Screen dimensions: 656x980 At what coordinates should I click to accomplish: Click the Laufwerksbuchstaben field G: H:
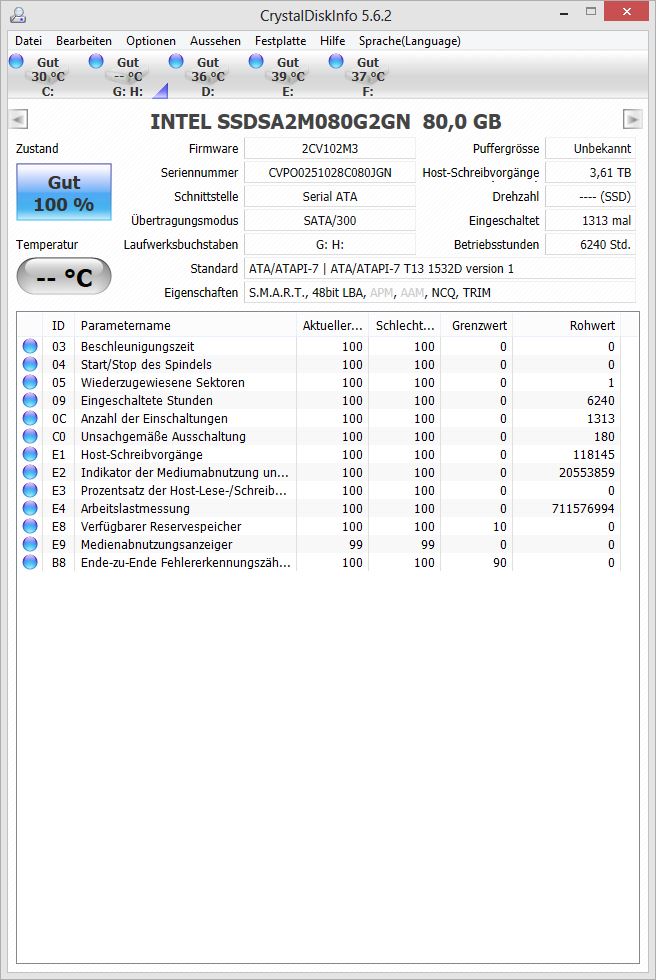point(330,244)
